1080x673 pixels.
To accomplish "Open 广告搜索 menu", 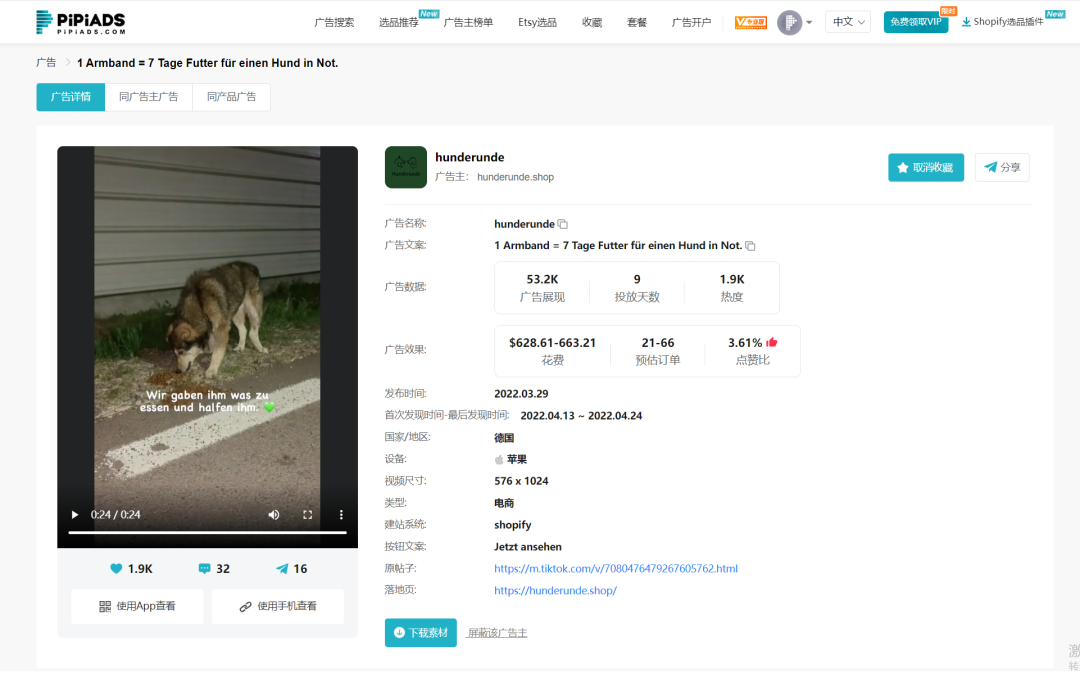I will tap(334, 22).
